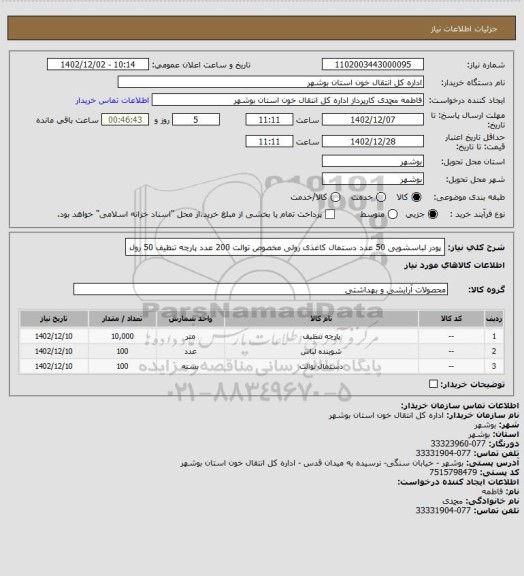Click the تعداد / مقدار column header
This screenshot has width=524, height=576.
[x=122, y=319]
